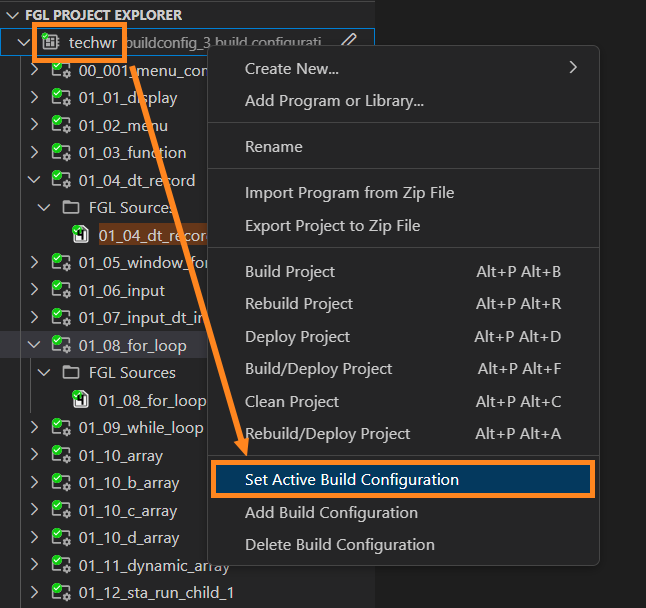The height and width of the screenshot is (608, 646).
Task: Select Rebuild Project from the context menu
Action: [299, 304]
